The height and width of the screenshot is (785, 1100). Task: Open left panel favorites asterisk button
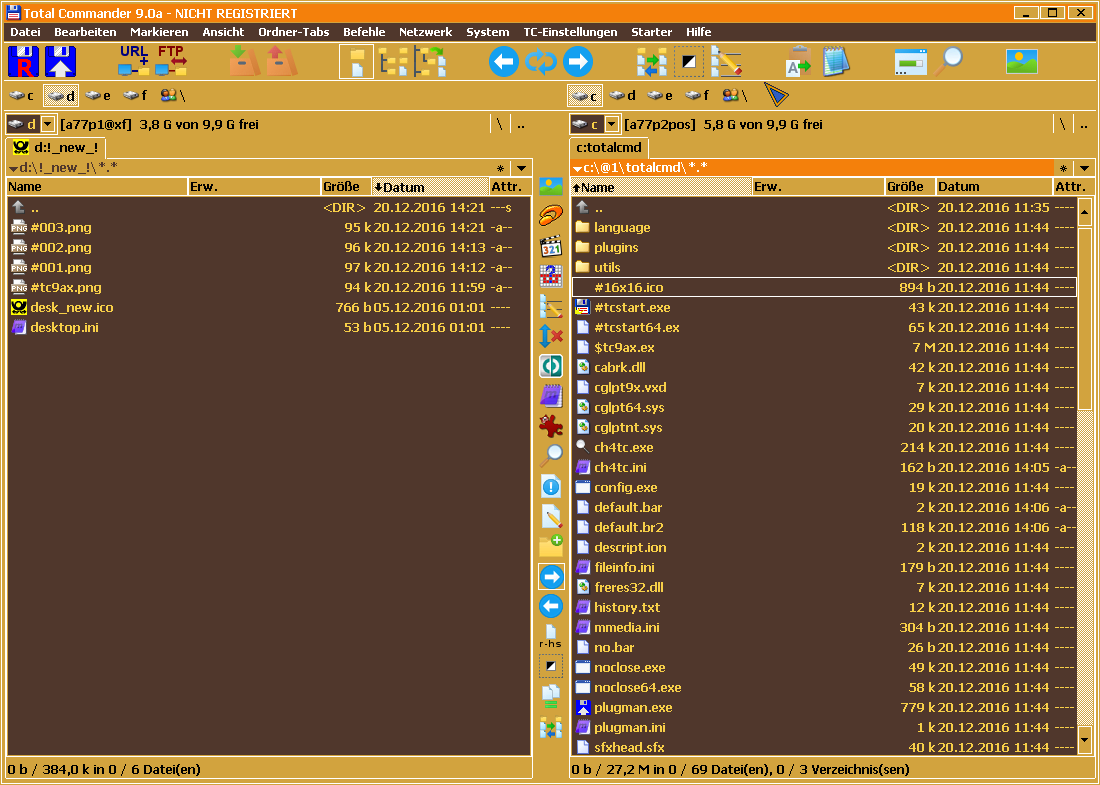click(x=500, y=168)
